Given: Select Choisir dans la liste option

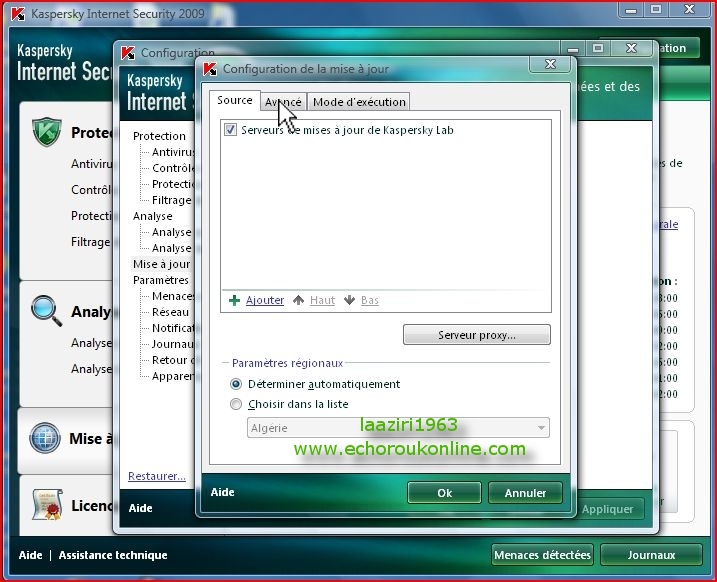Looking at the screenshot, I should point(236,405).
